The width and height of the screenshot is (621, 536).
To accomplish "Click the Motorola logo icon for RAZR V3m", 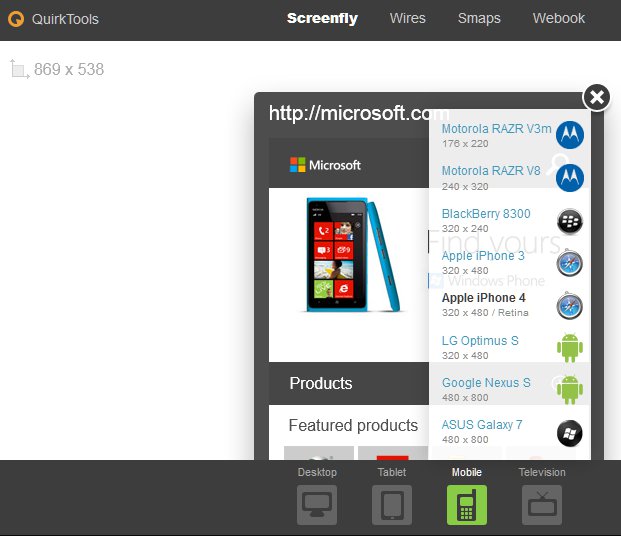I will [x=570, y=135].
